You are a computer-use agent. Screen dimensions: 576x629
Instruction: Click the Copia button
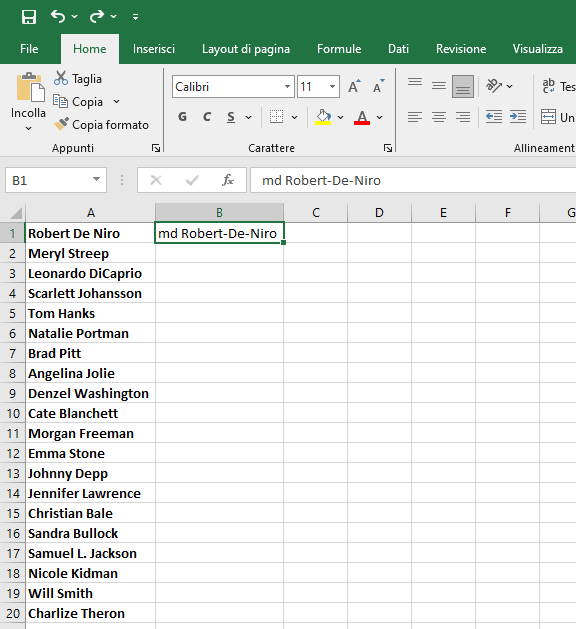pos(78,101)
